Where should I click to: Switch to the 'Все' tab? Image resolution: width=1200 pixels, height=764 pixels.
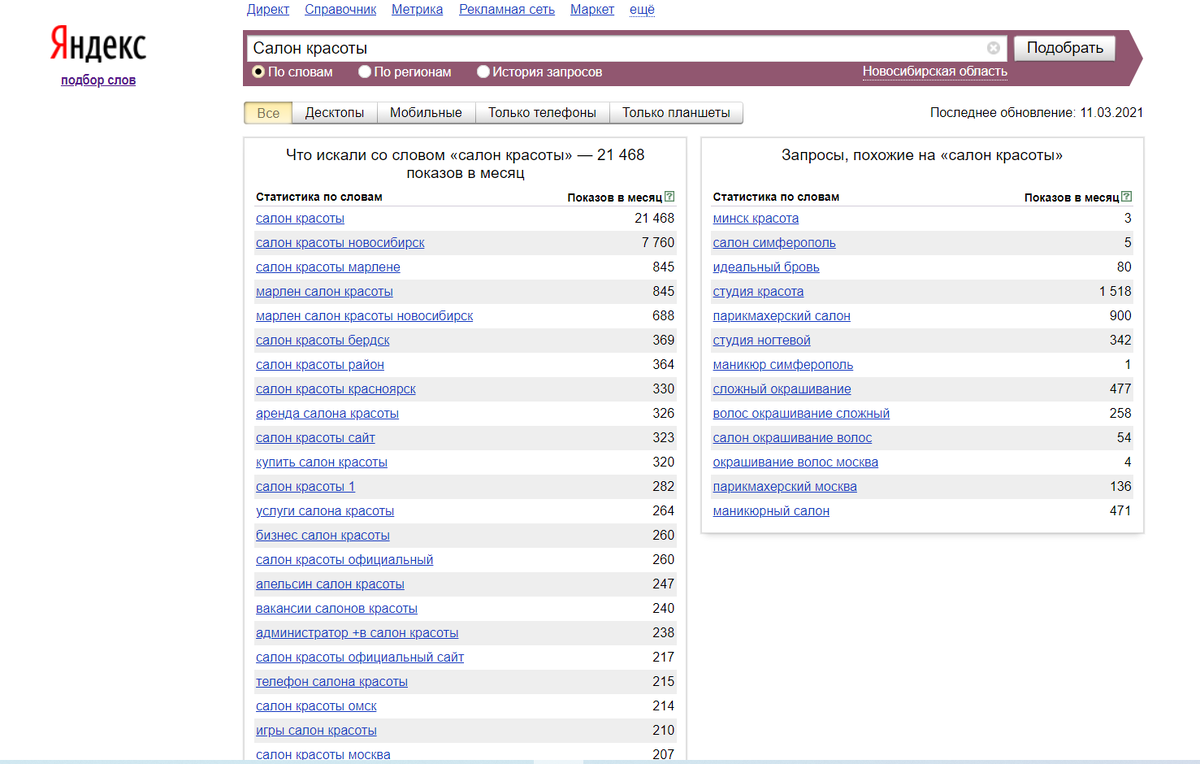[x=268, y=113]
